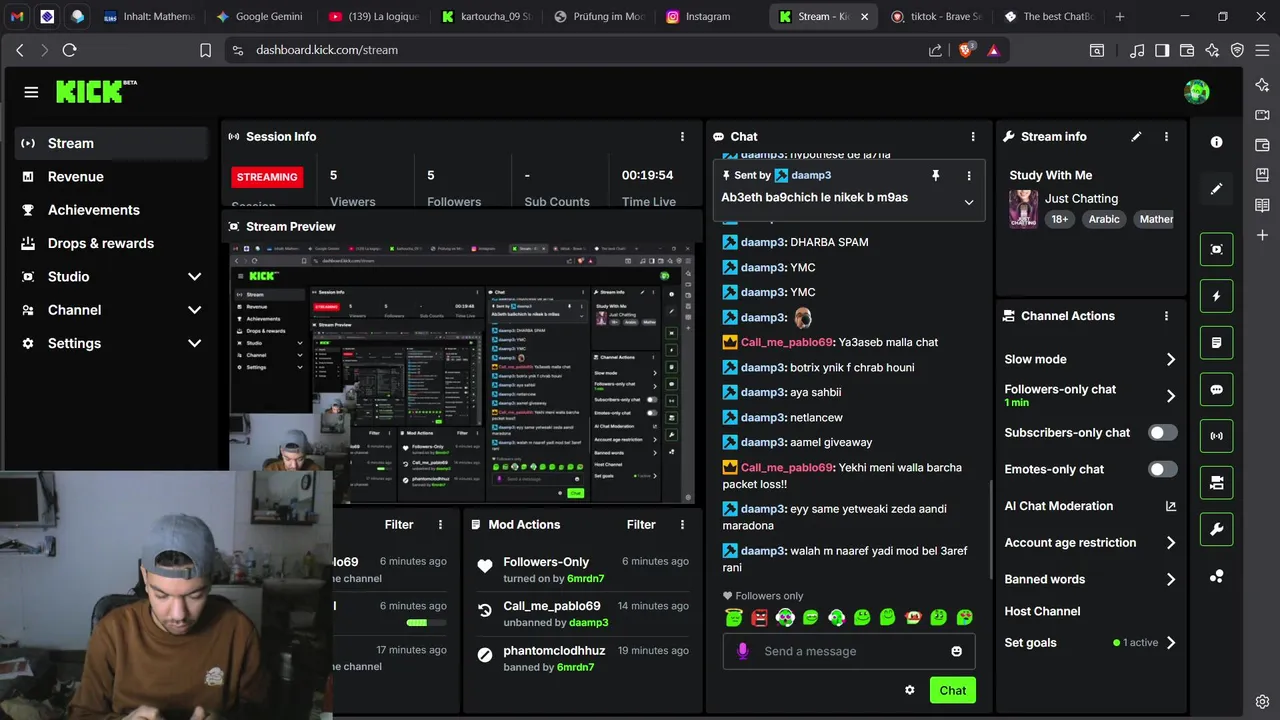The width and height of the screenshot is (1280, 720).
Task: Click the chat panel scrollbar
Action: coord(991,530)
